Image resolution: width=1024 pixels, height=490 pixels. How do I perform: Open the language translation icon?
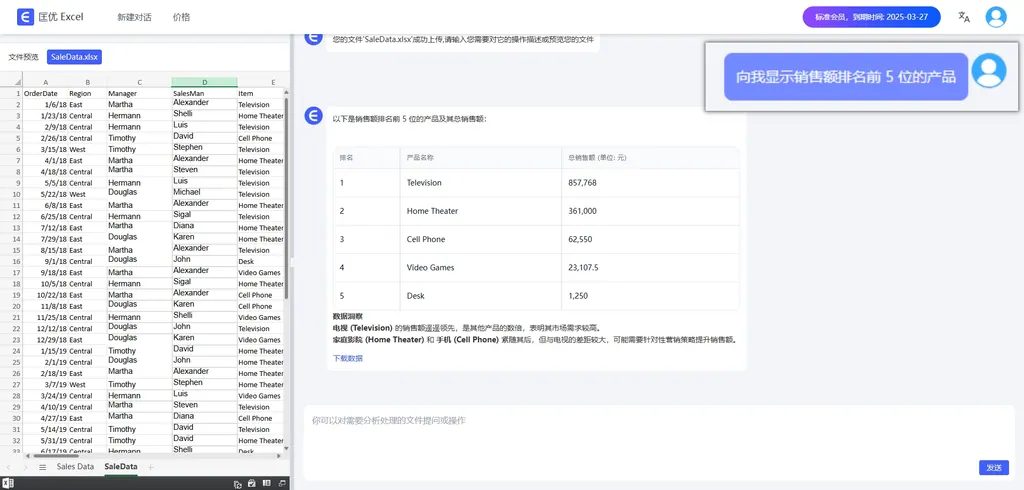(x=964, y=17)
